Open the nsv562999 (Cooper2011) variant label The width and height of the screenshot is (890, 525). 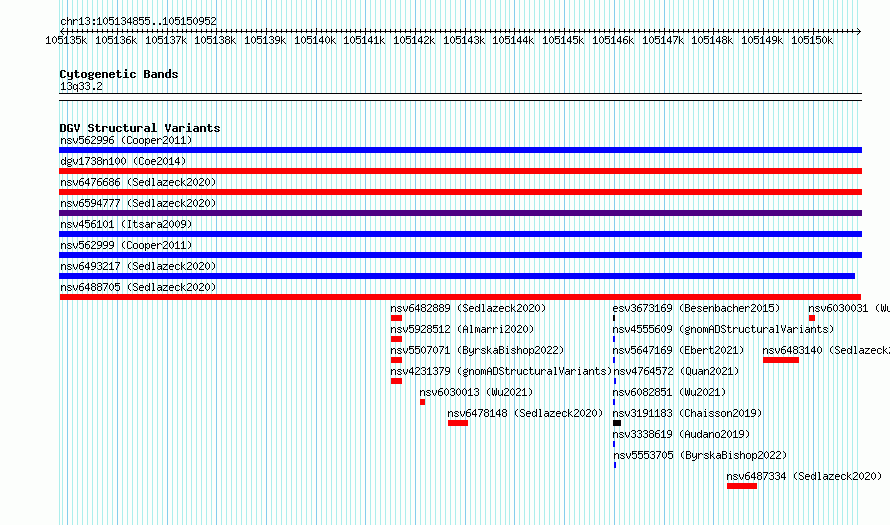[x=126, y=245]
